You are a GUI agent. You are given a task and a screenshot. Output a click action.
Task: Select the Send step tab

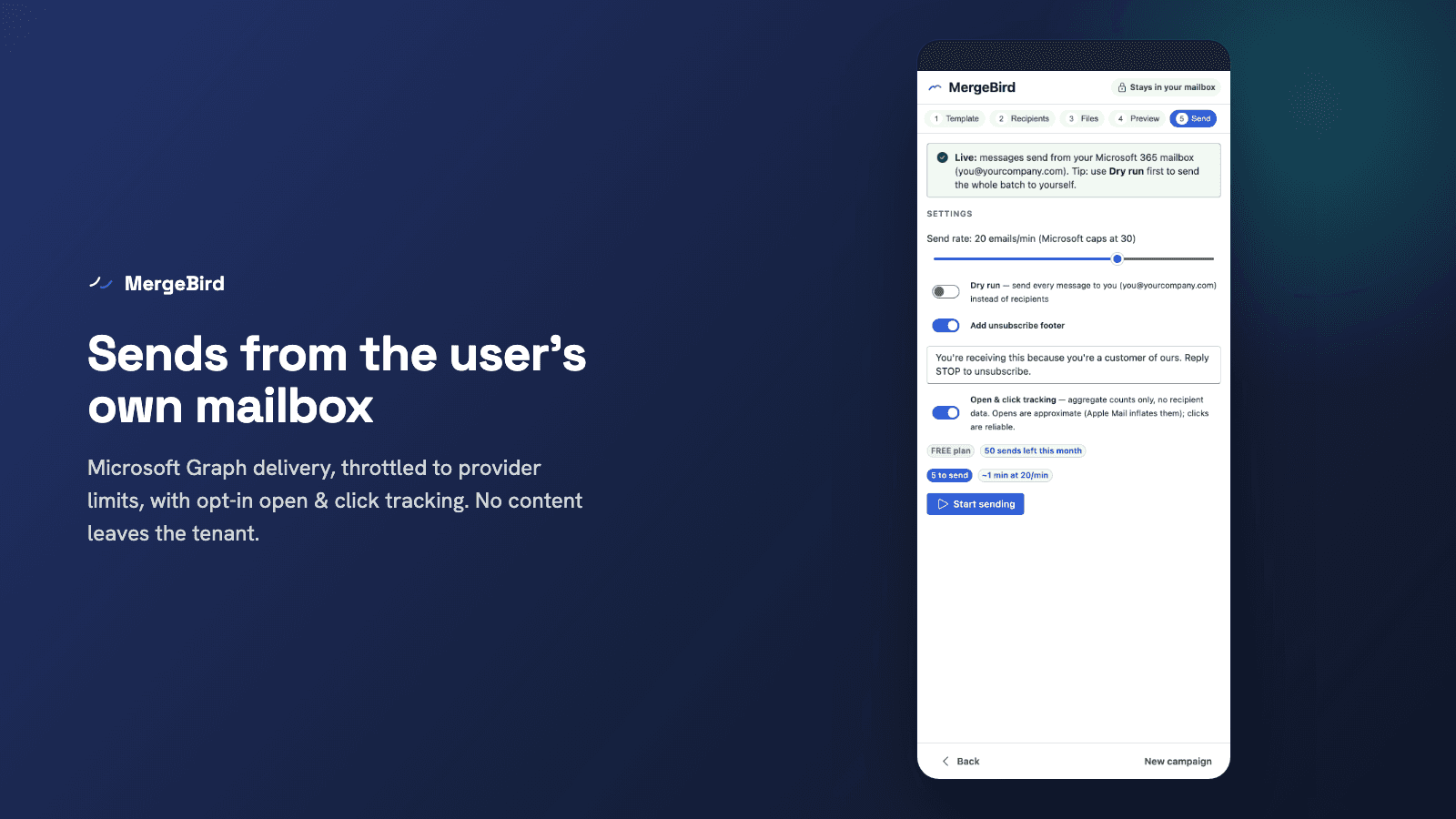(x=1193, y=118)
